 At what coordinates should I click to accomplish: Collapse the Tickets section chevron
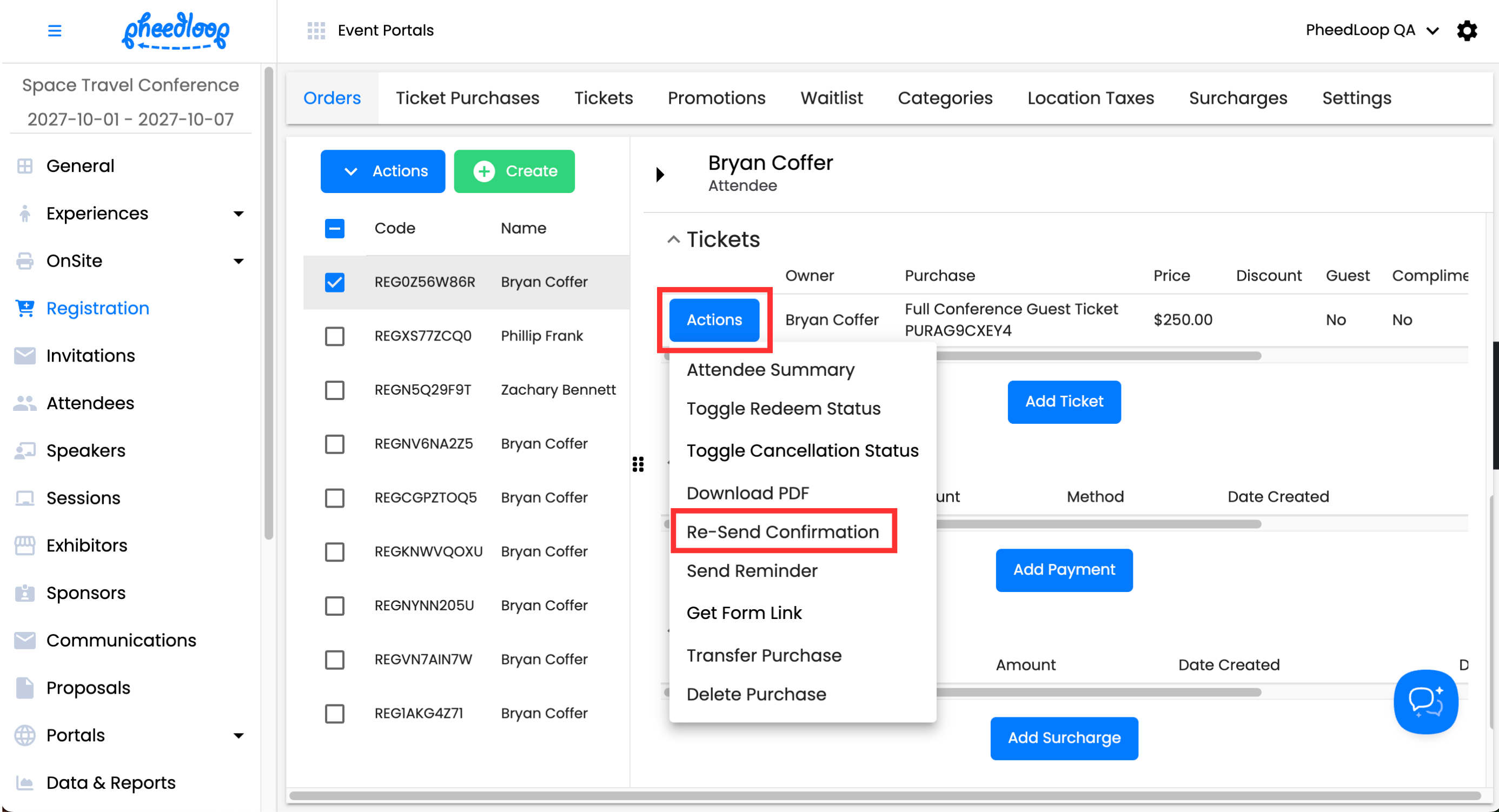point(673,239)
